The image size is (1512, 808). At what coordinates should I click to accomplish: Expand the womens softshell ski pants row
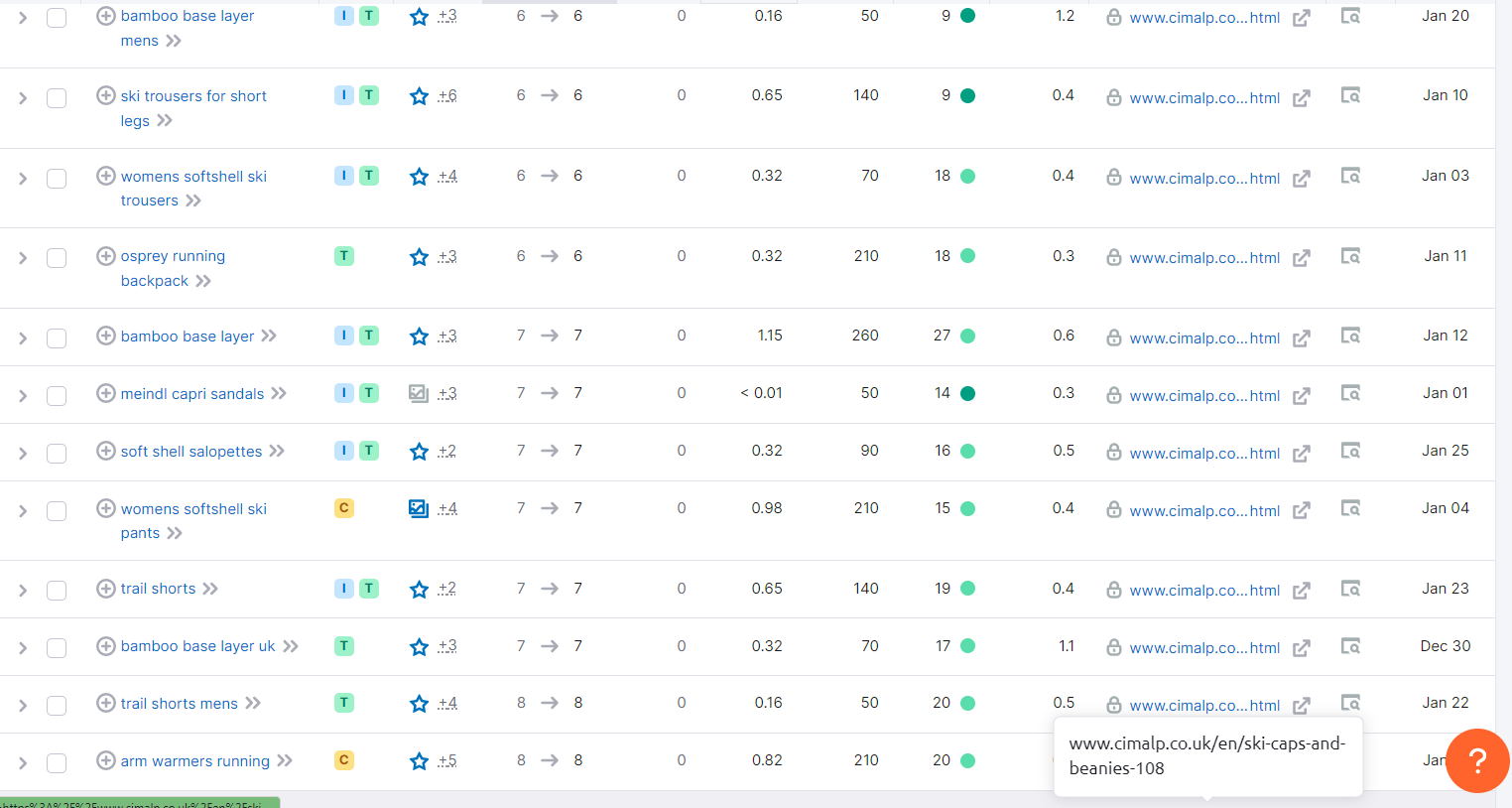point(23,511)
